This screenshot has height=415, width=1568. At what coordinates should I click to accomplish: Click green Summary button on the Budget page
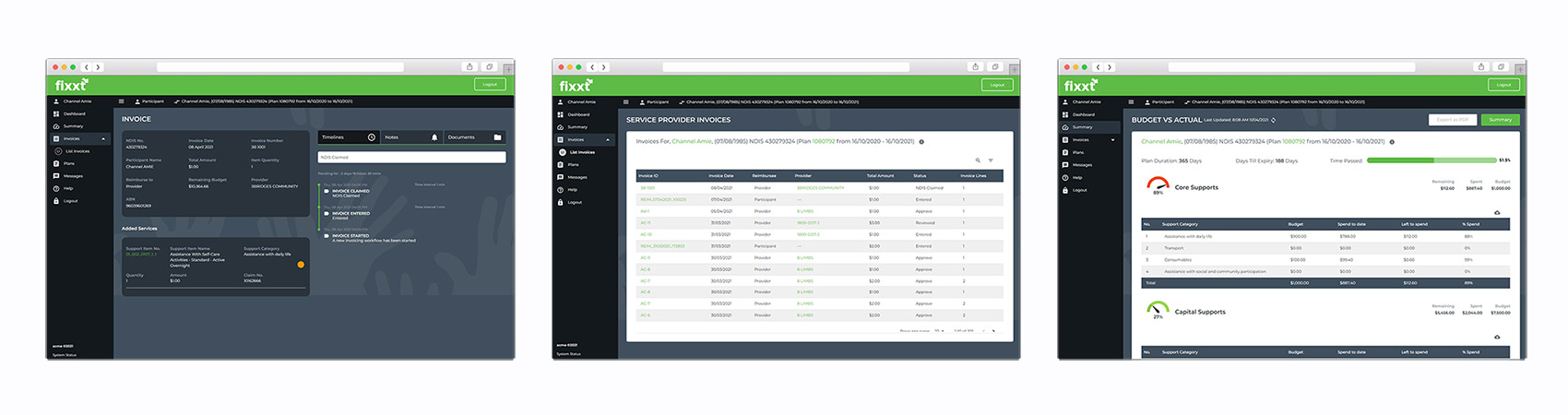(x=1501, y=120)
